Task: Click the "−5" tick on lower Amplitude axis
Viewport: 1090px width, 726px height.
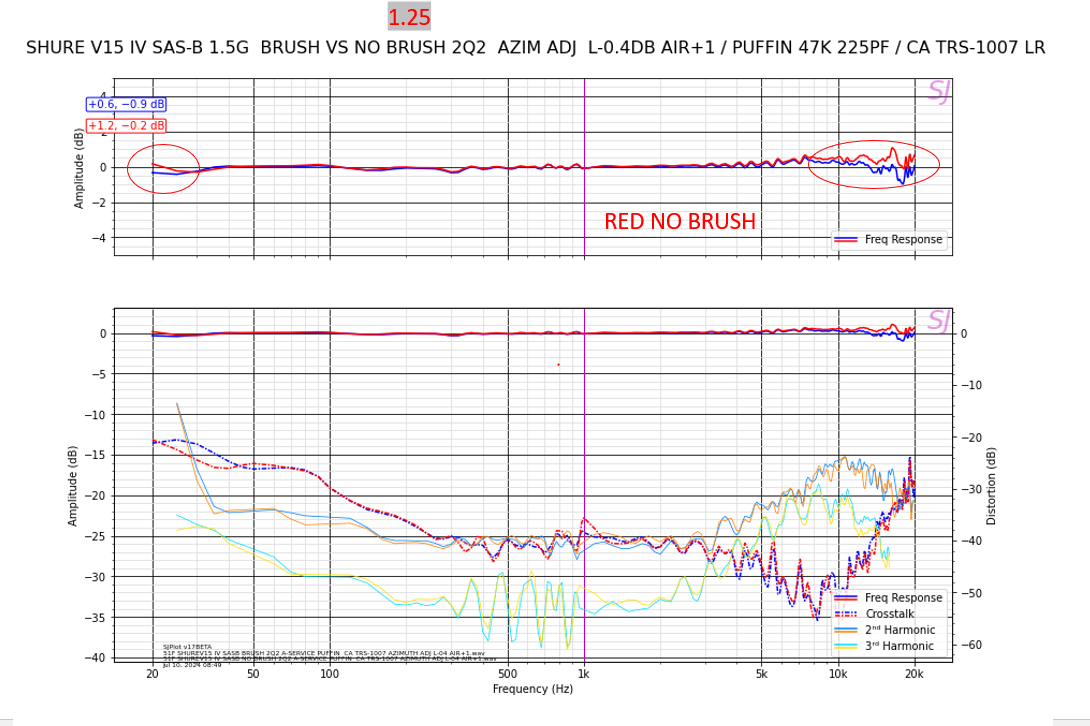Action: coord(99,374)
